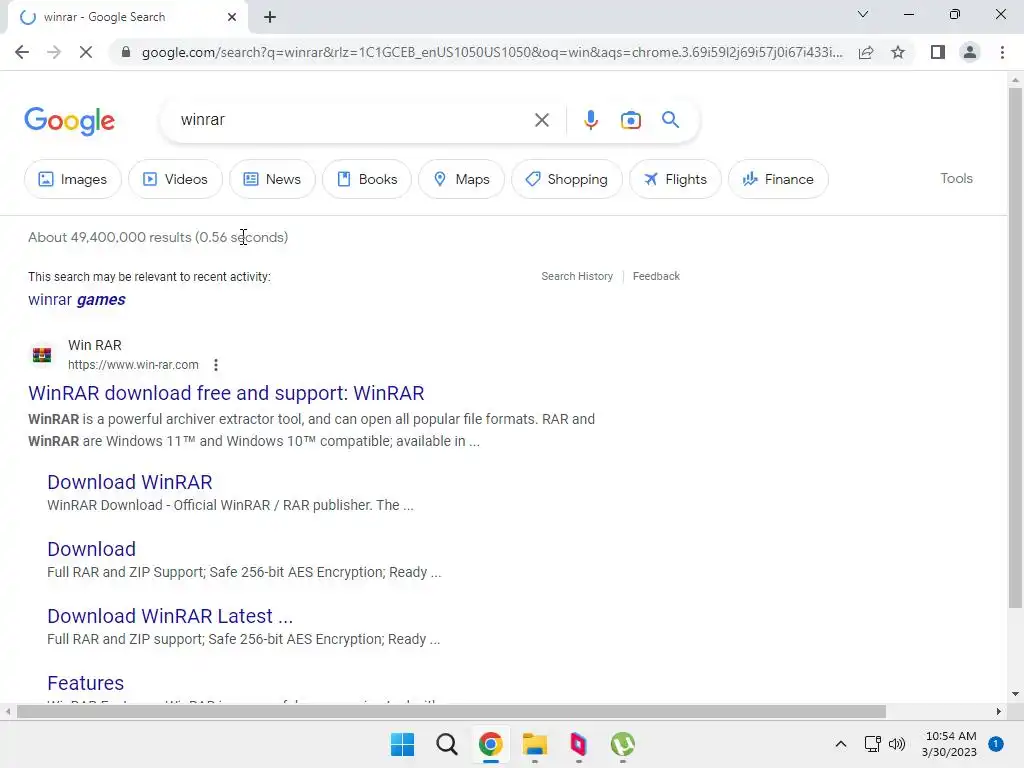Clear the search box text
Screen dimensions: 1024x768
pos(541,120)
